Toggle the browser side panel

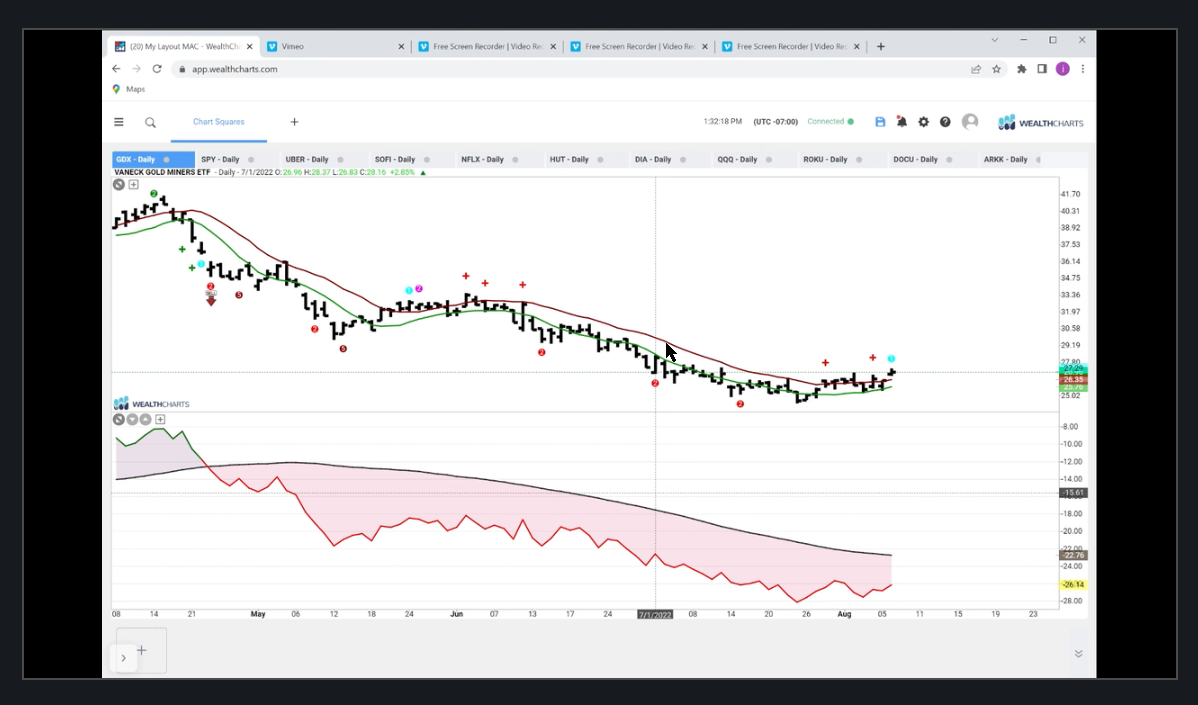(x=1041, y=69)
